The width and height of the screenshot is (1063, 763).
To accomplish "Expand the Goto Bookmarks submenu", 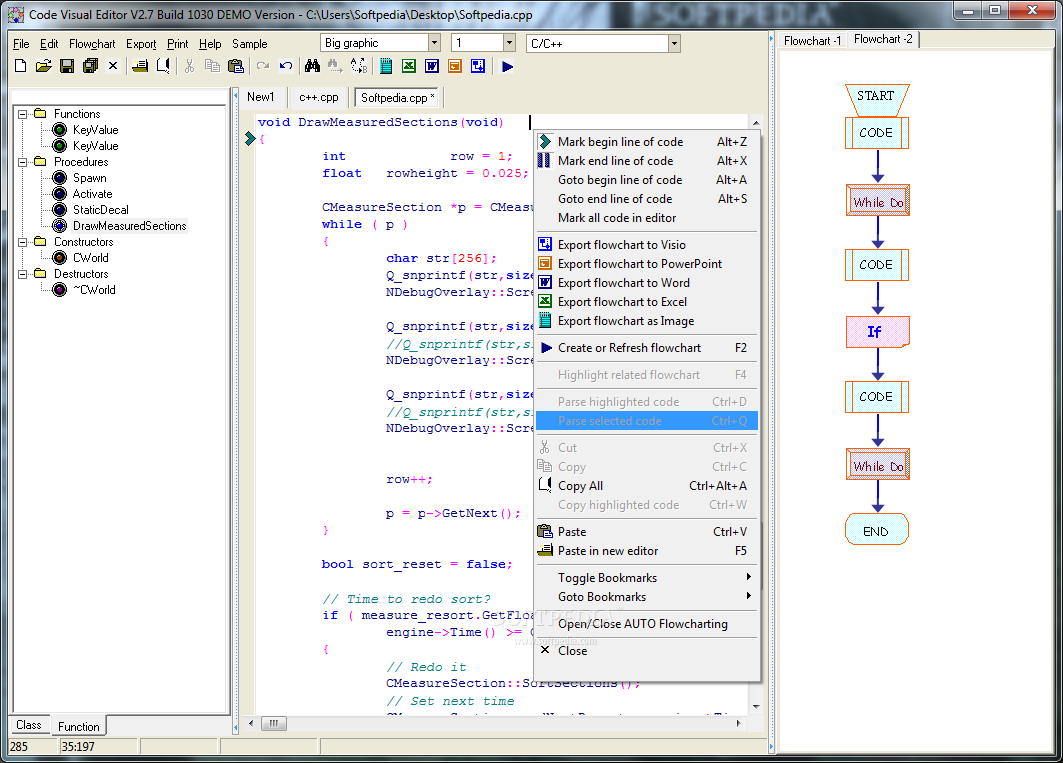I will [647, 597].
